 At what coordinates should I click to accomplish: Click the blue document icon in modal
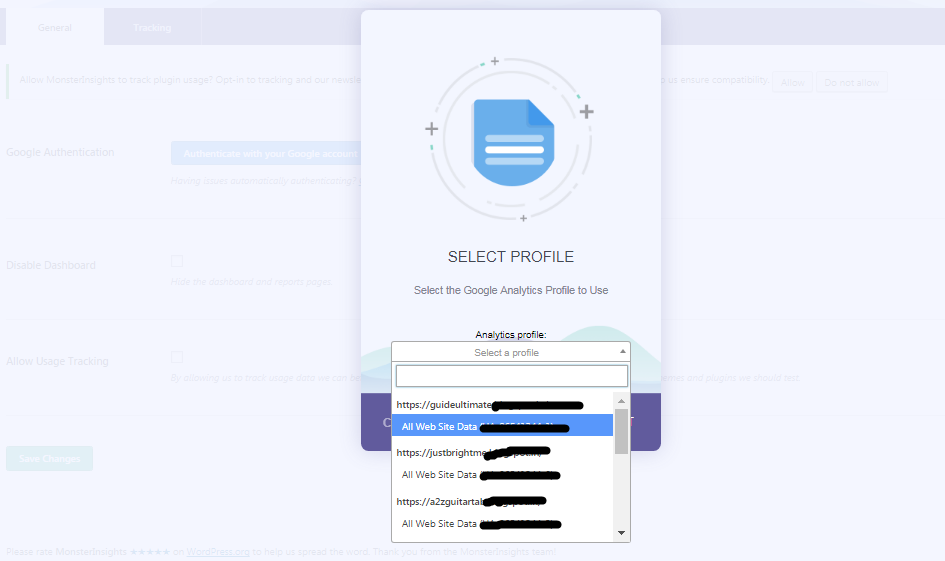pyautogui.click(x=513, y=142)
